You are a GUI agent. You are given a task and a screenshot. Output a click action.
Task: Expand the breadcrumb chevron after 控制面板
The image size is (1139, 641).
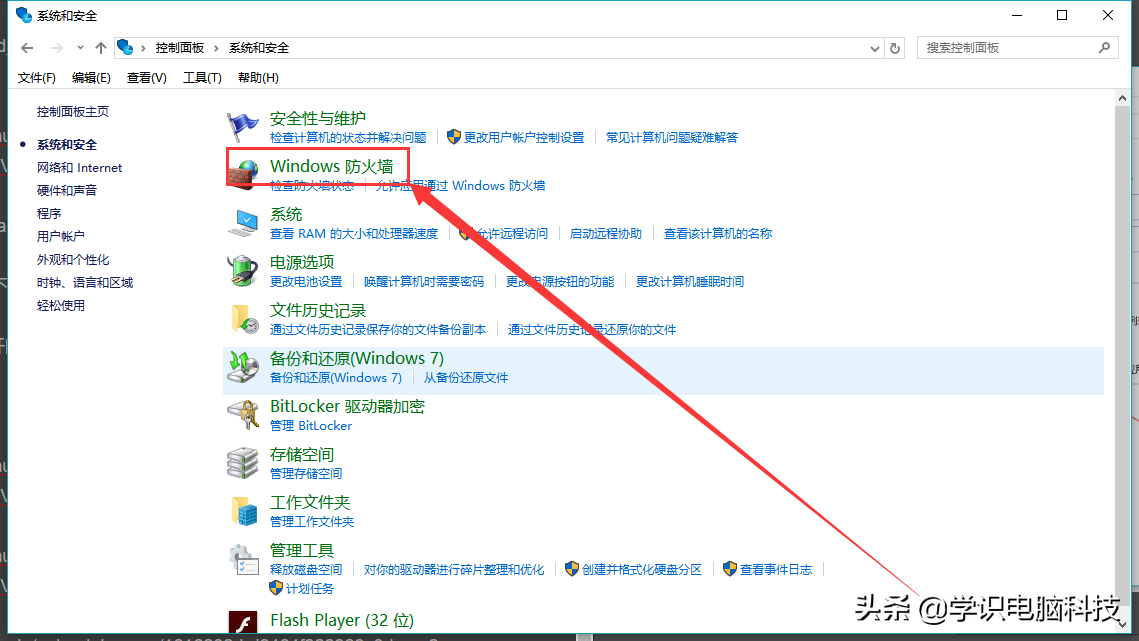coord(216,48)
